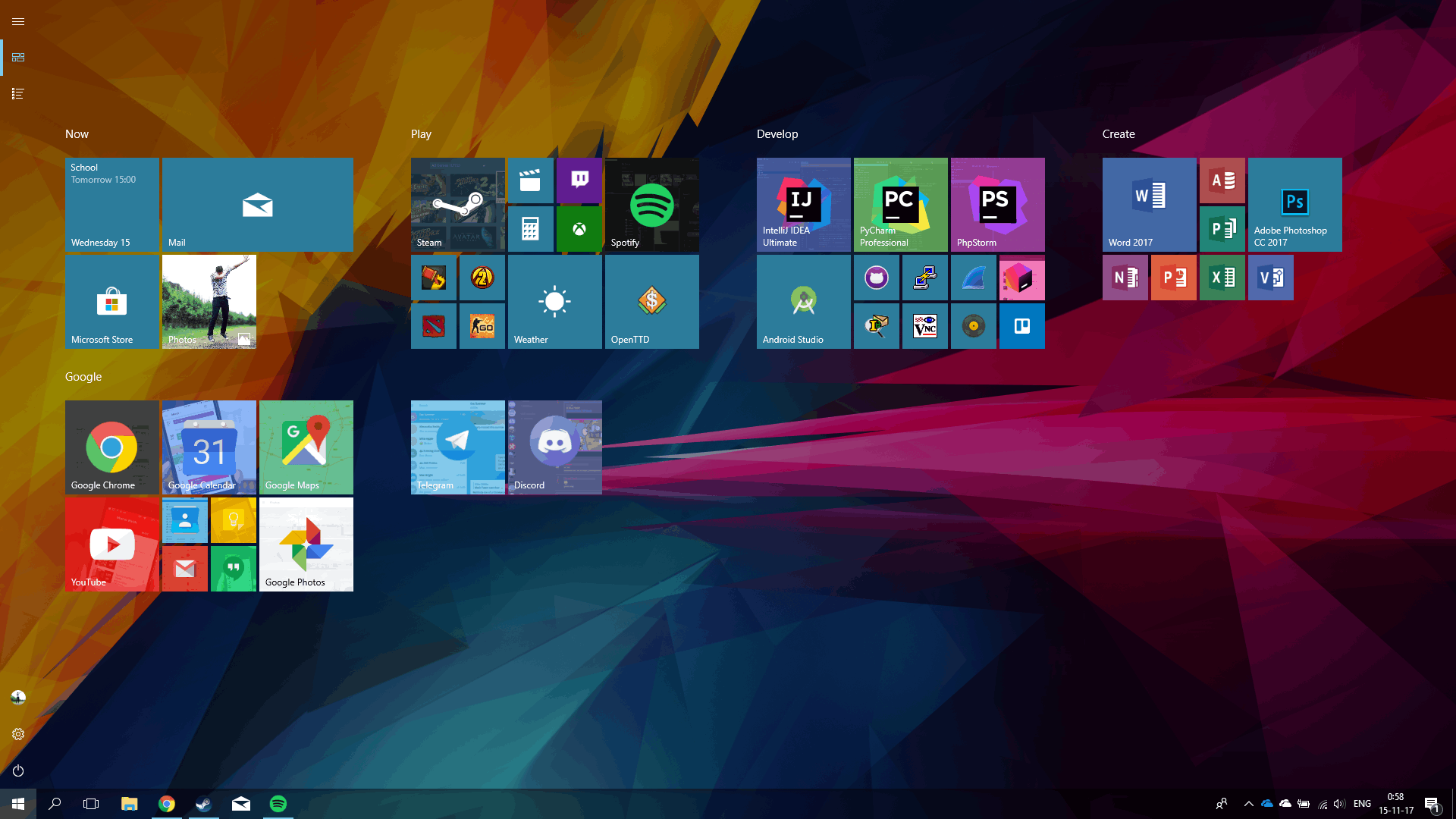Expand the Start hamburger menu

(x=18, y=21)
